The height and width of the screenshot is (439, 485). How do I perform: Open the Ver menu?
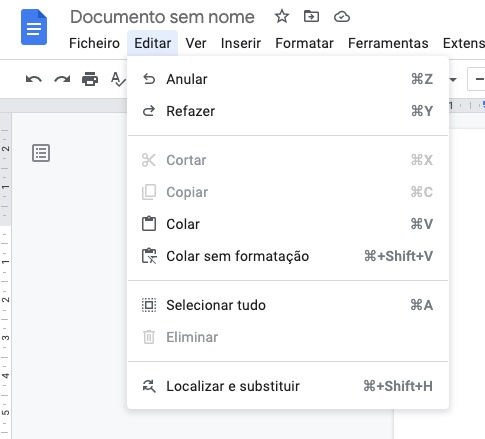pos(196,43)
